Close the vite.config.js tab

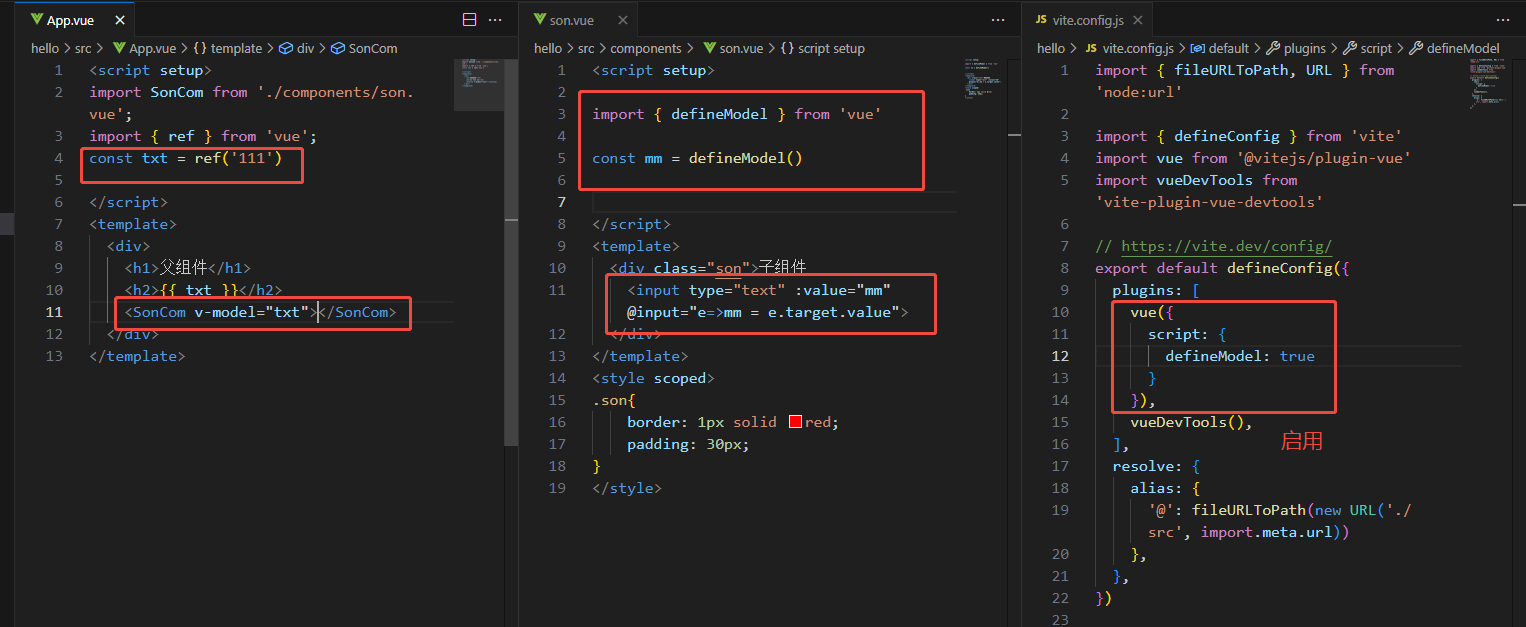[1136, 20]
